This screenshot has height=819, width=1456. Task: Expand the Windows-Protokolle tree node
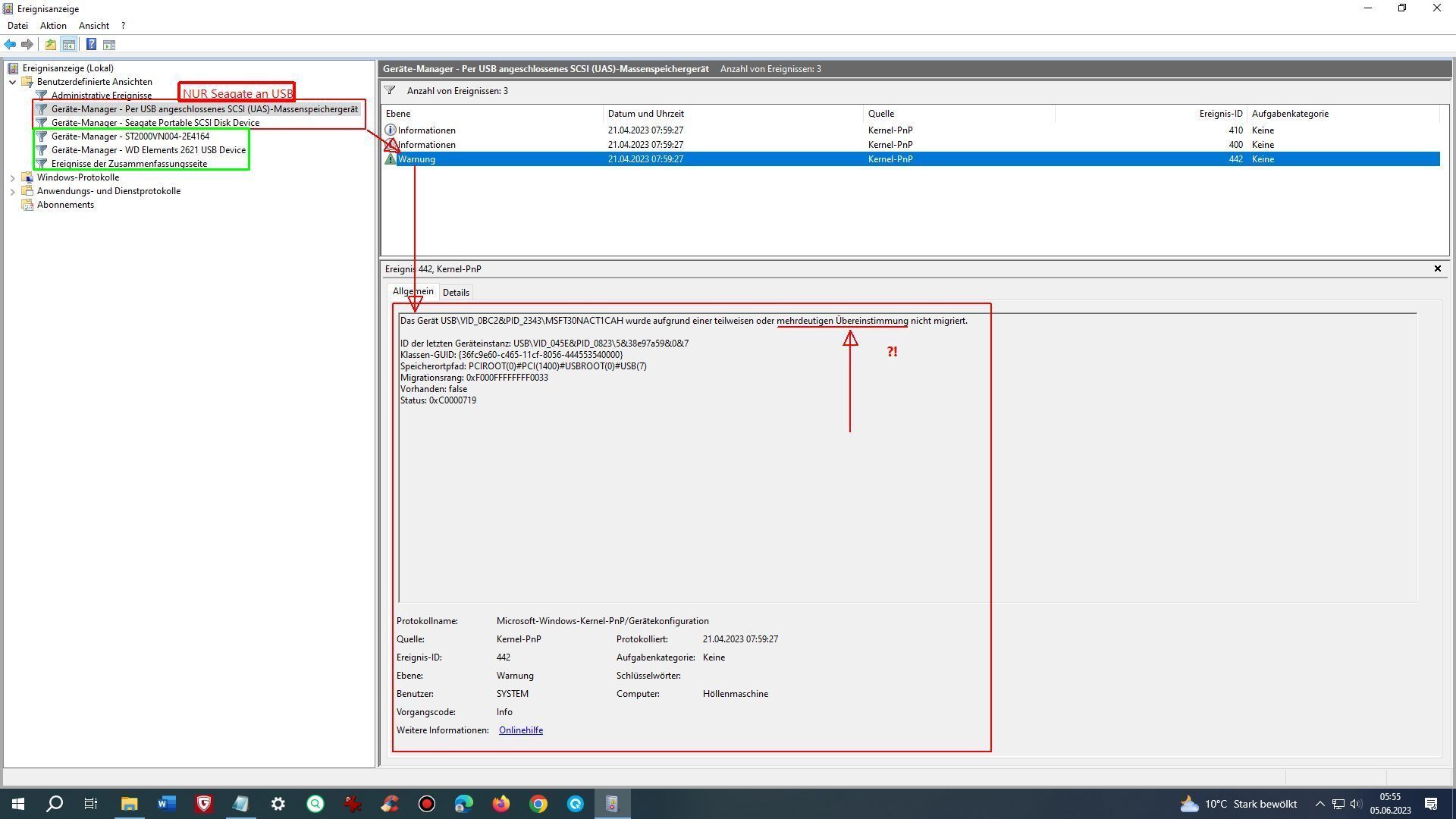(x=13, y=177)
